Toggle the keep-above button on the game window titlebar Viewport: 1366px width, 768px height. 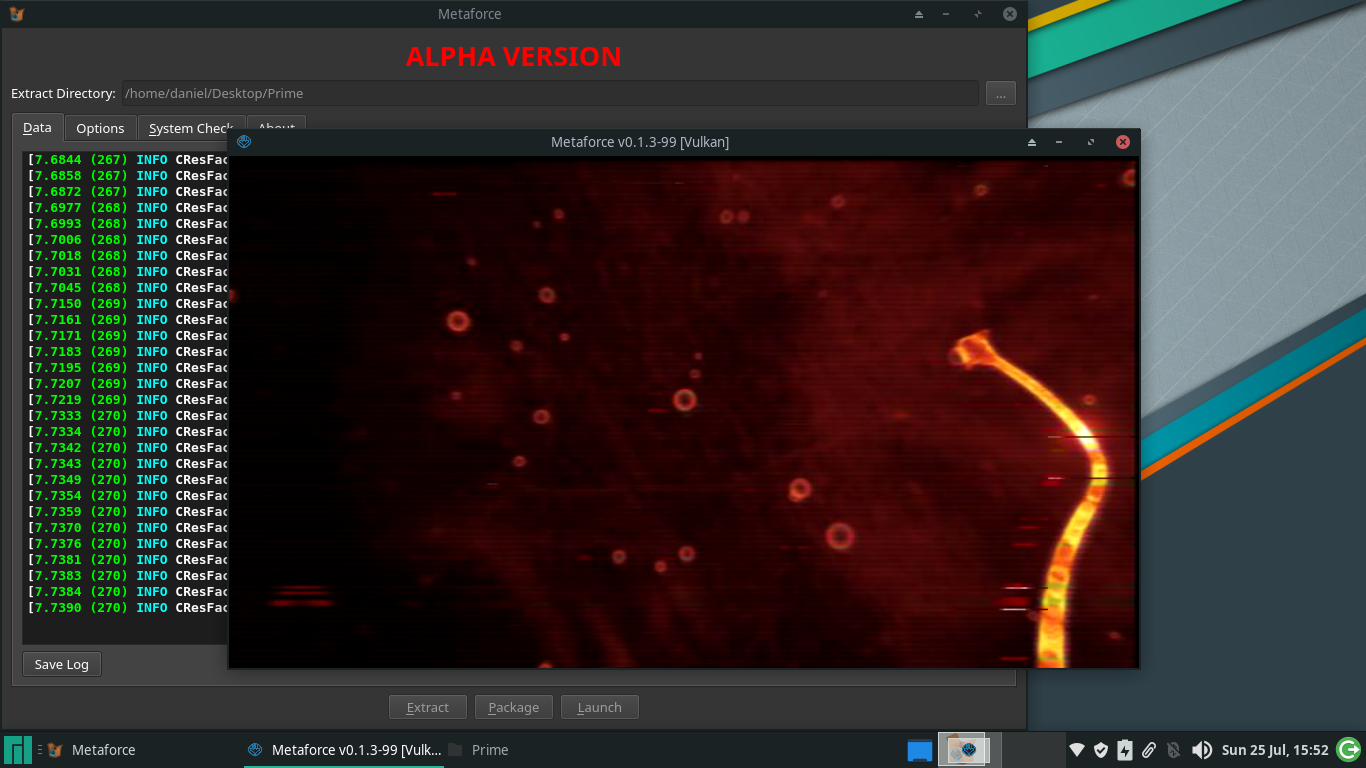tap(1031, 142)
